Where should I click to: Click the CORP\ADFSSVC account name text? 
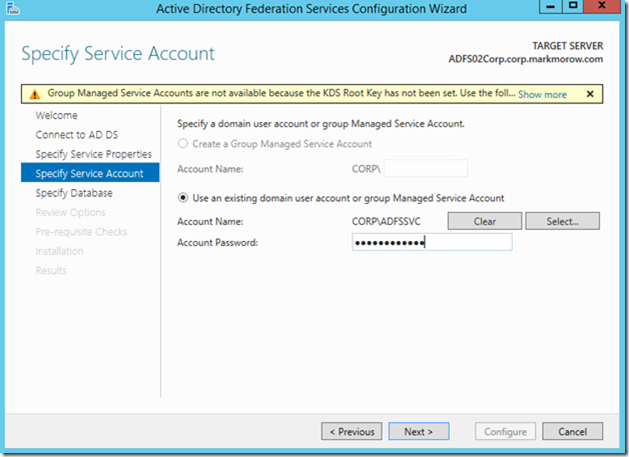click(x=386, y=221)
